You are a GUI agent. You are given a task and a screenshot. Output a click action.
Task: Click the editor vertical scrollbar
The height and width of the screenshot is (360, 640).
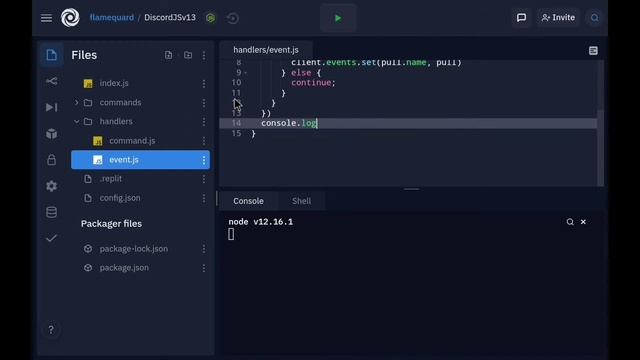600,147
